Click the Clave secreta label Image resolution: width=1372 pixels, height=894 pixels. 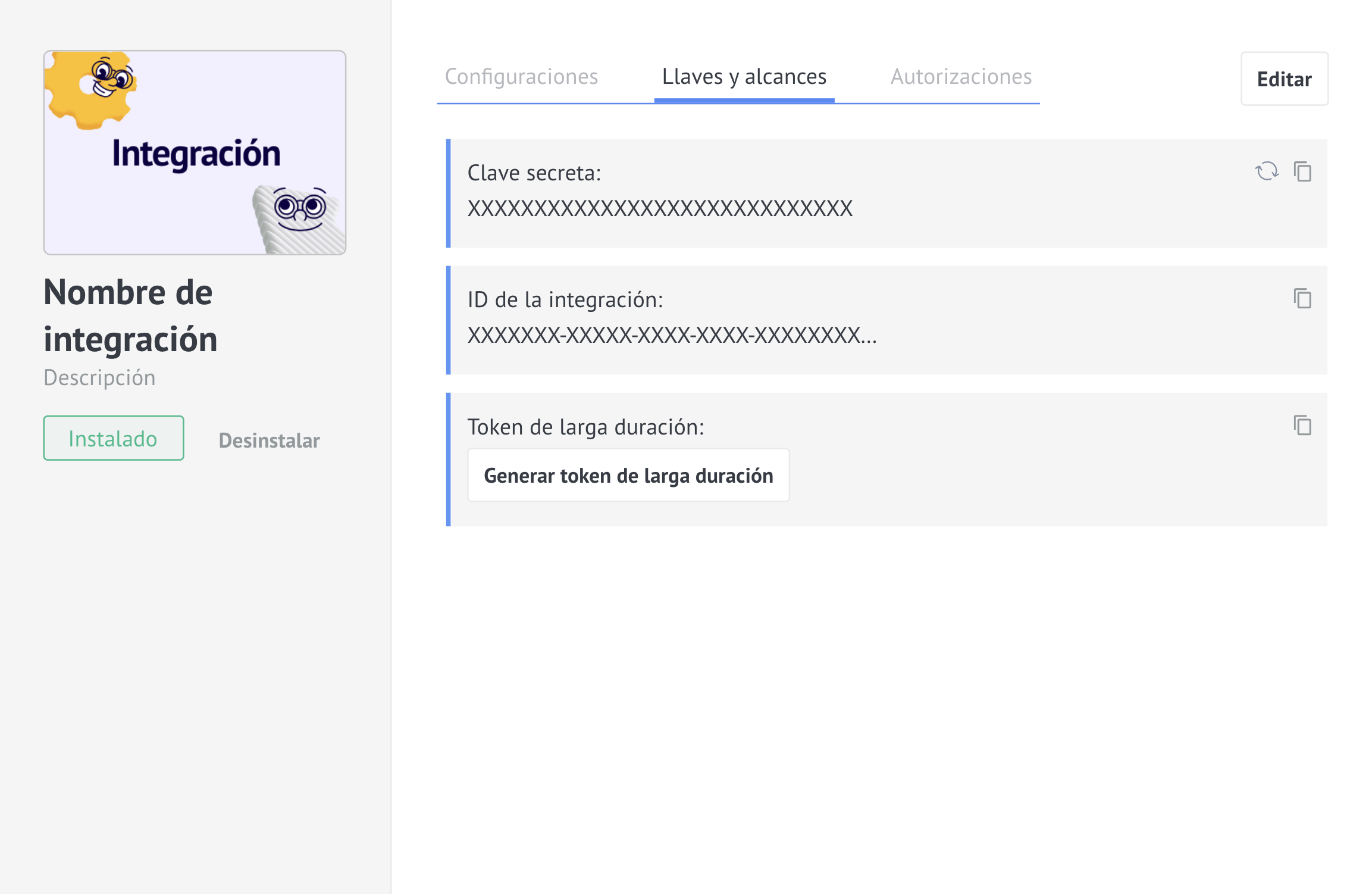point(534,173)
